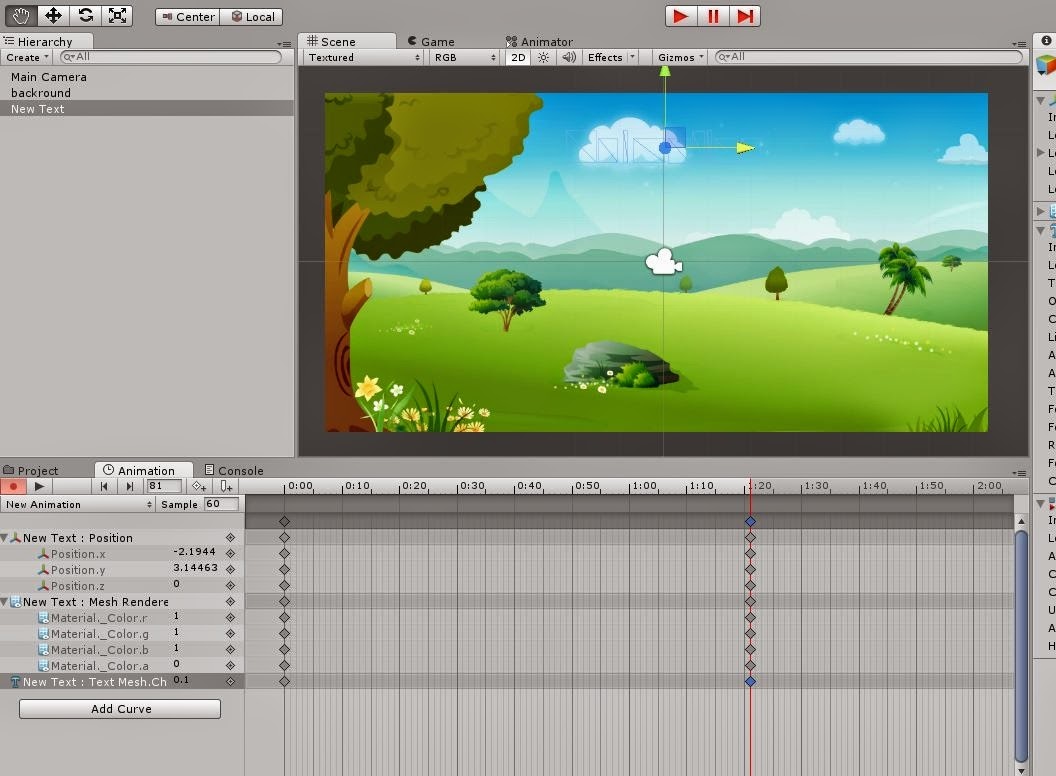This screenshot has height=776, width=1056.
Task: Open the Textured draw mode dropdown
Action: [x=360, y=57]
